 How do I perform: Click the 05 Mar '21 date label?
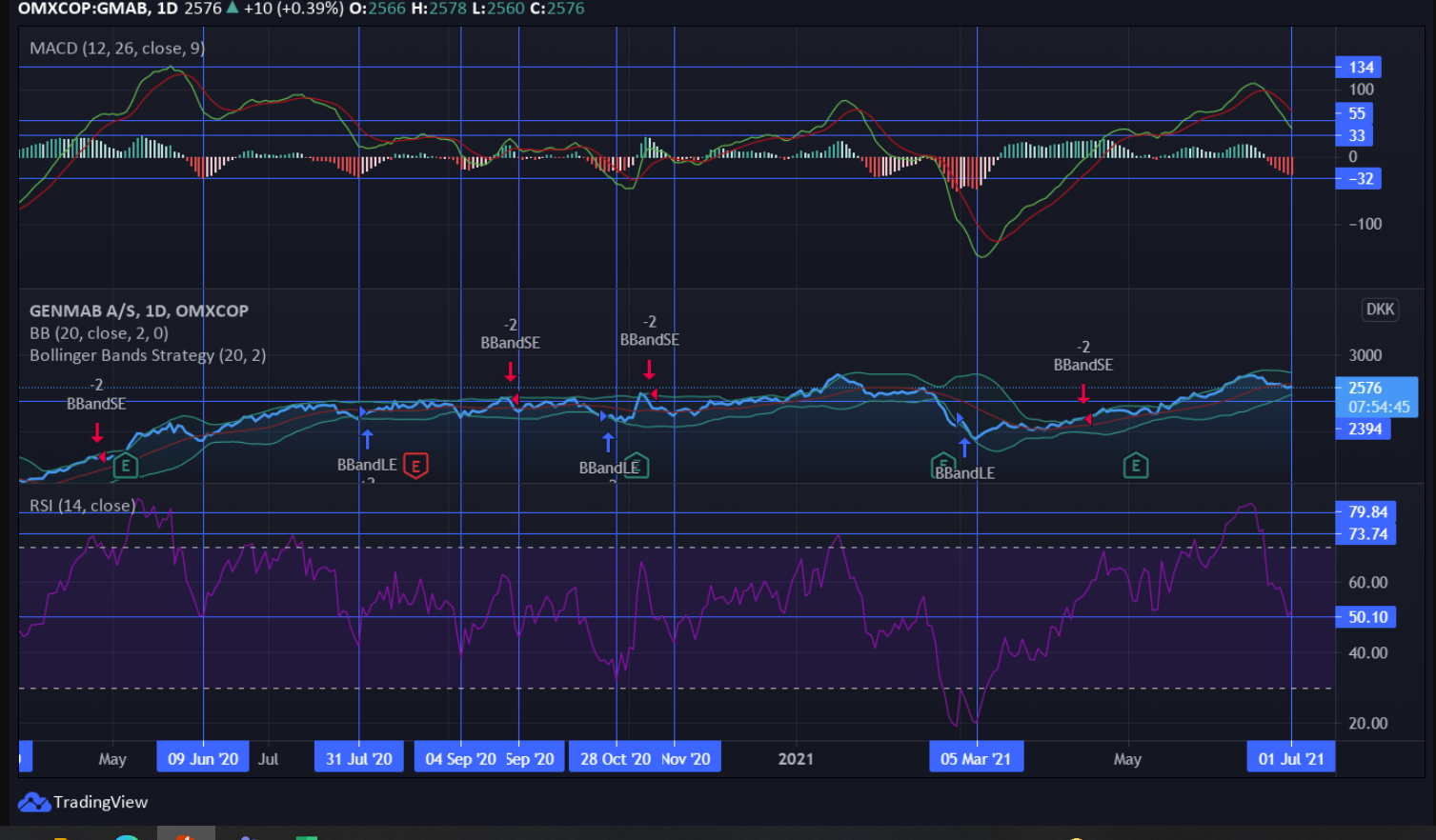click(976, 759)
